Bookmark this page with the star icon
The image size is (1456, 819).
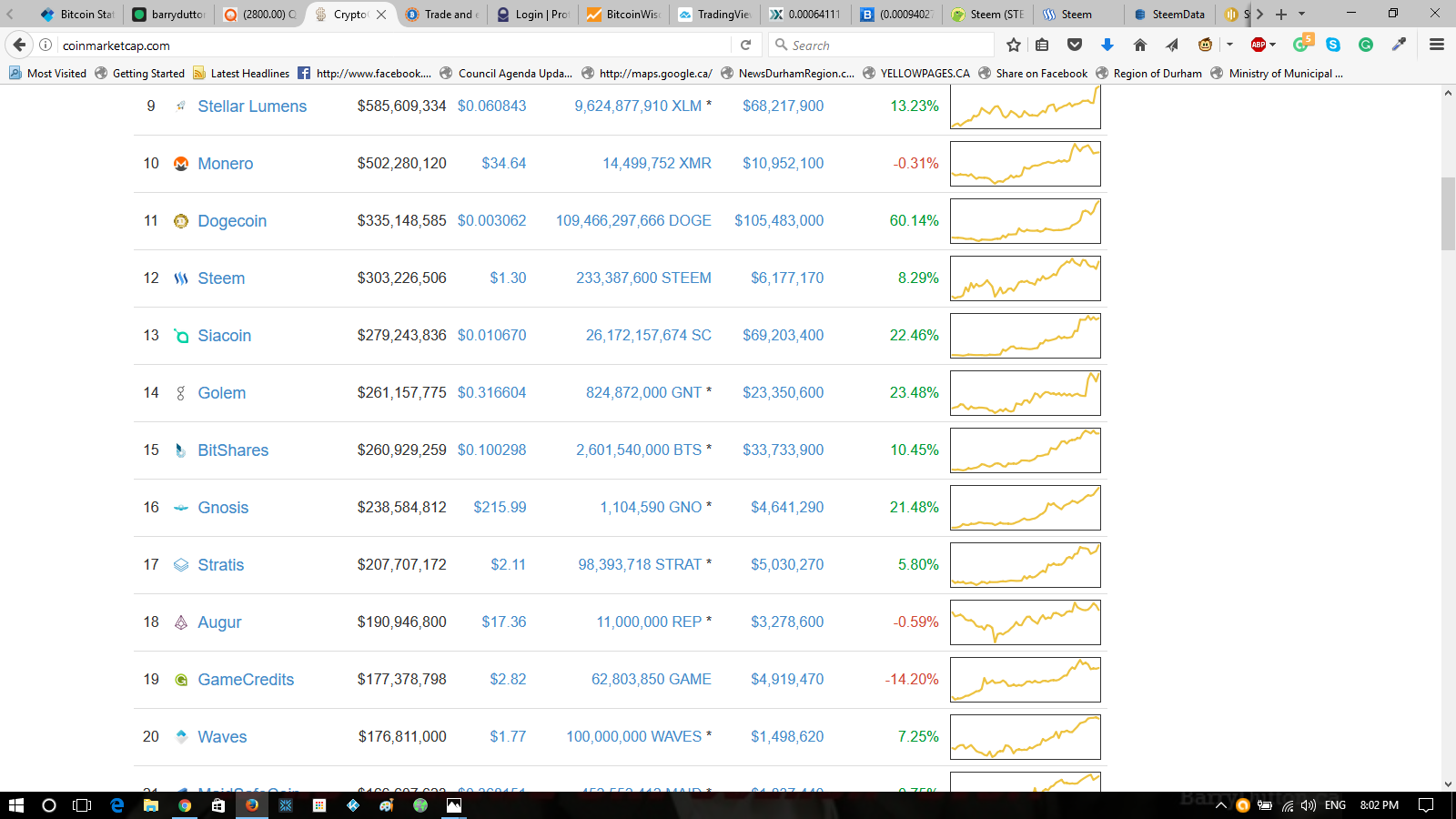click(x=1014, y=45)
